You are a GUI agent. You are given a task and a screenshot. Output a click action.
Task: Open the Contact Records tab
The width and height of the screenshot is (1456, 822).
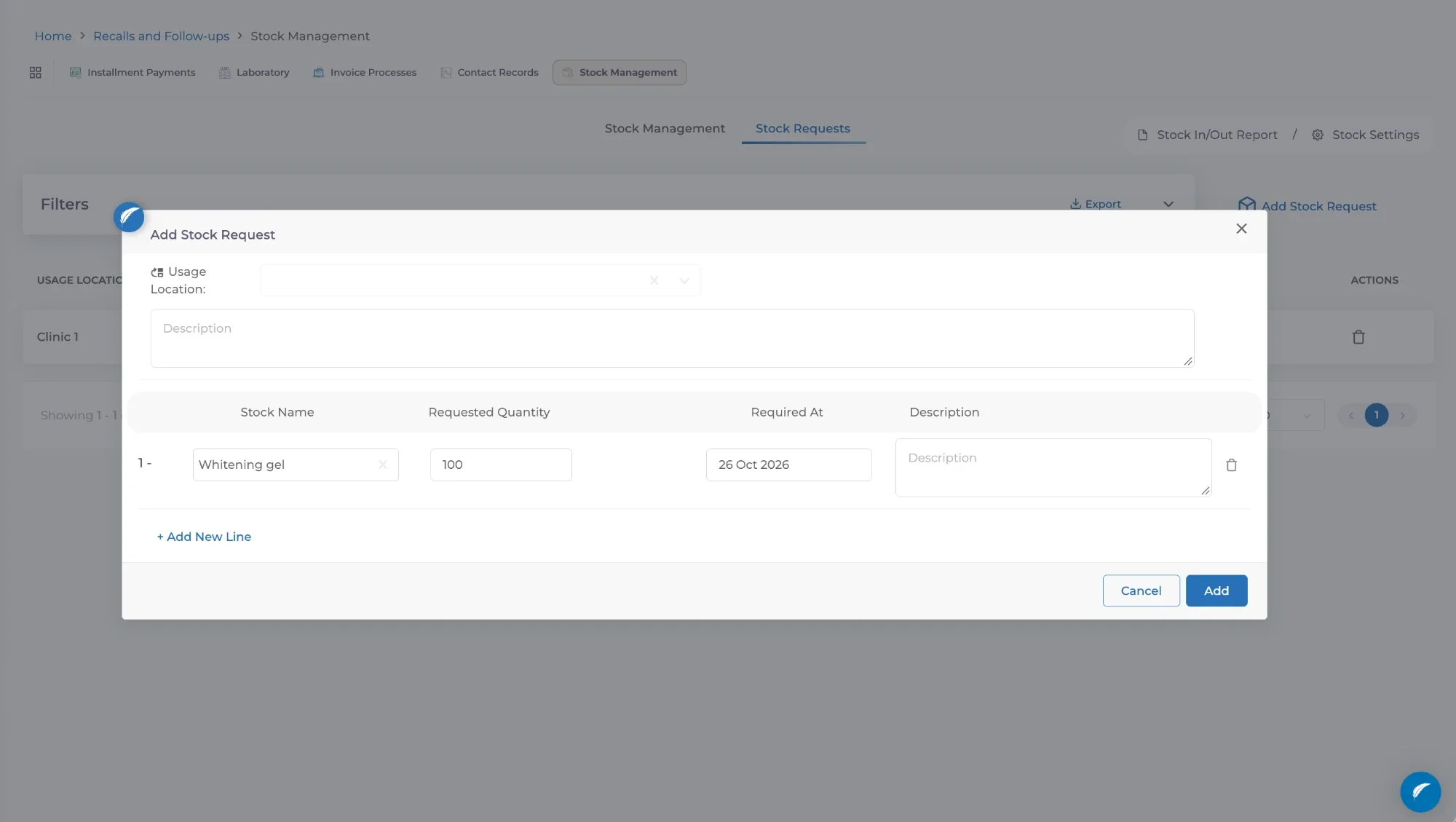(489, 73)
